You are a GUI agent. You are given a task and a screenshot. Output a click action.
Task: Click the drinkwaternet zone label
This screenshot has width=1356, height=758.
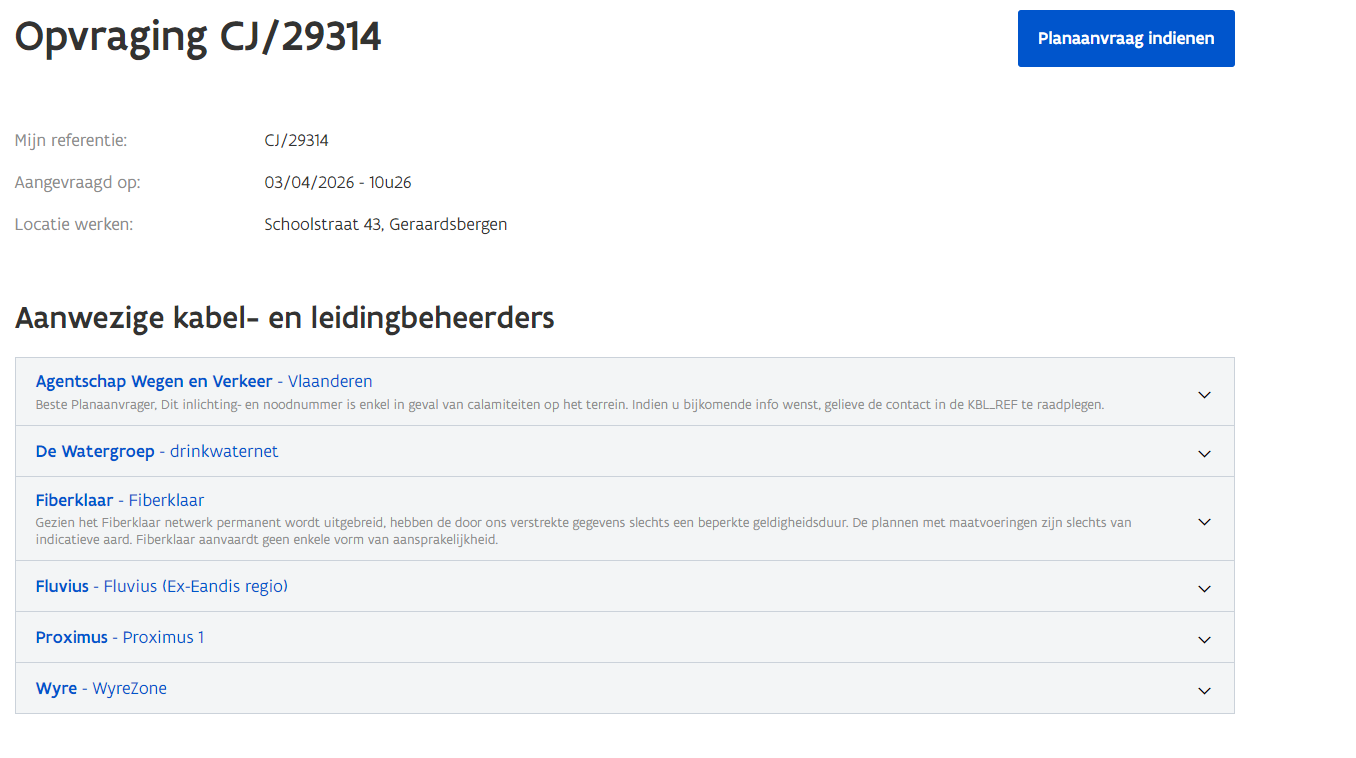click(x=224, y=451)
